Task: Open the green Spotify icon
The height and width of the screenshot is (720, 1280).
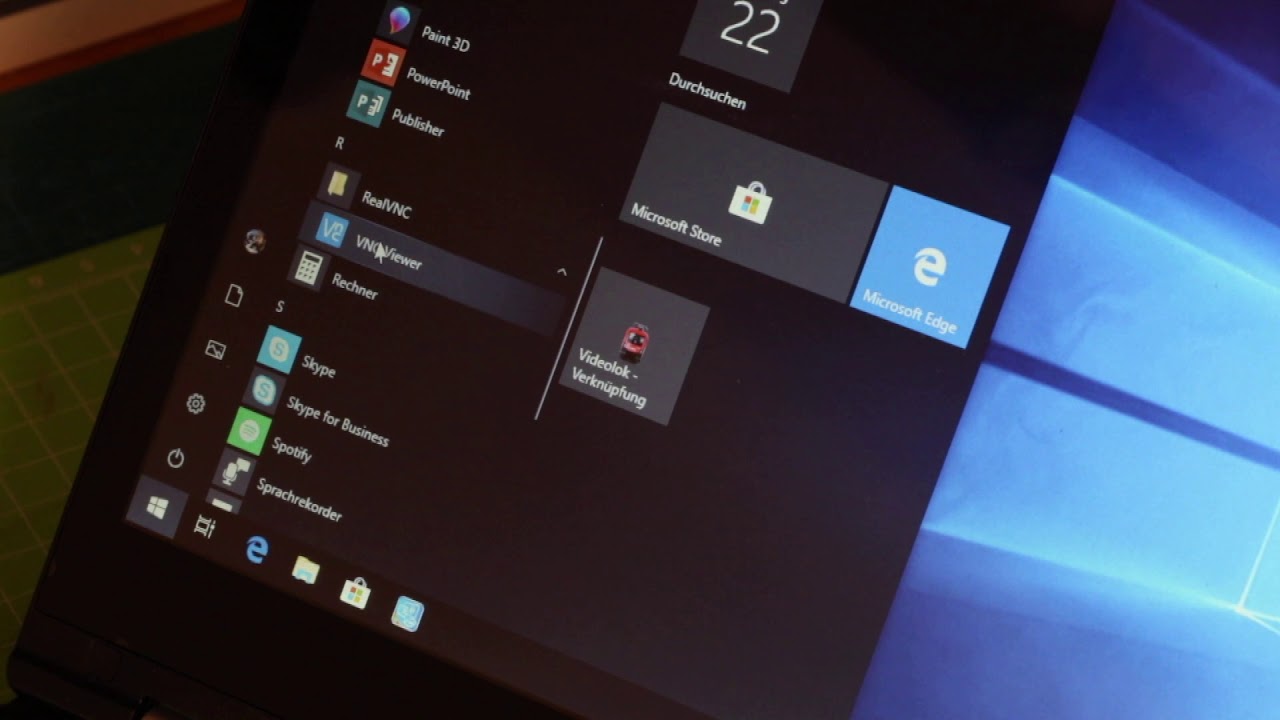Action: (x=248, y=430)
